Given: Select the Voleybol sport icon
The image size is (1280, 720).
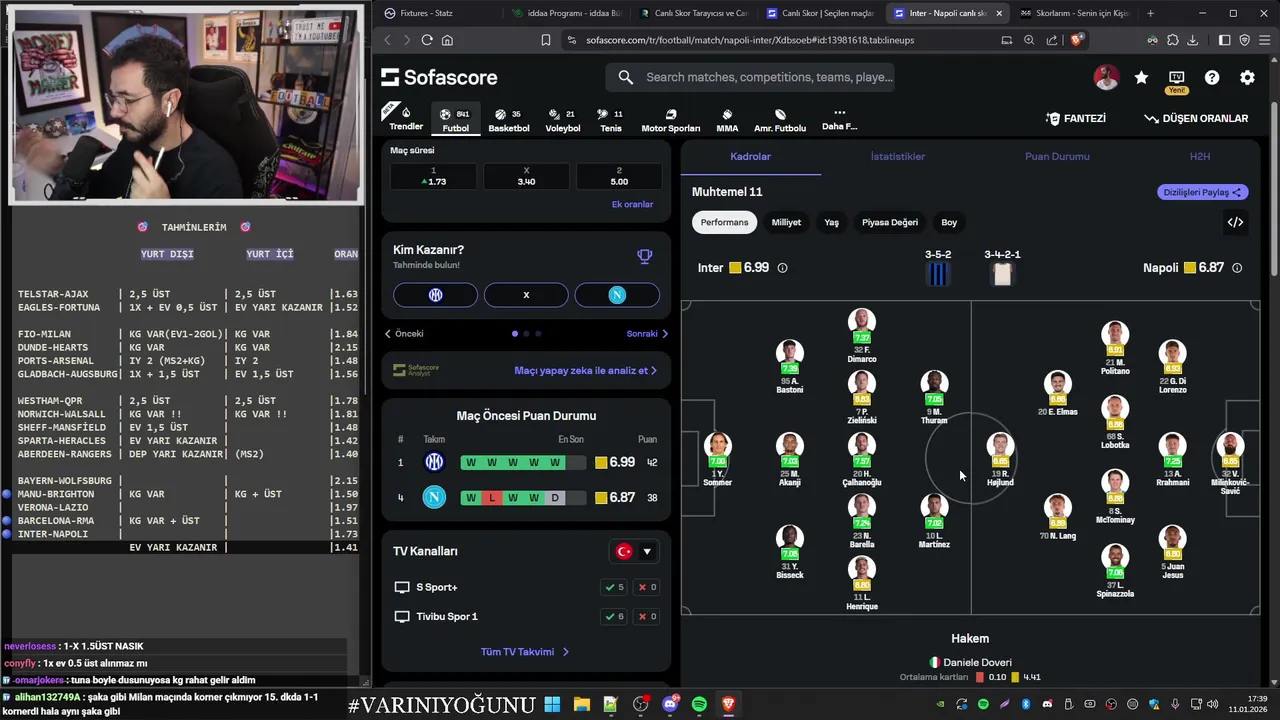Looking at the screenshot, I should point(563,120).
